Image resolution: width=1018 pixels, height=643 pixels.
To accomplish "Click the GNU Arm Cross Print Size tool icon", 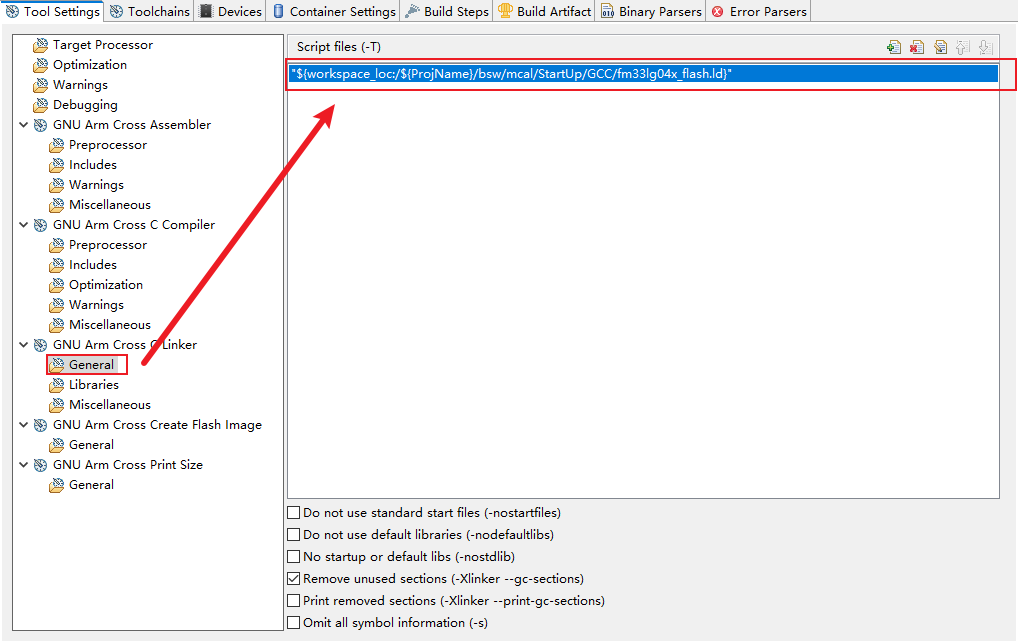I will pyautogui.click(x=41, y=465).
